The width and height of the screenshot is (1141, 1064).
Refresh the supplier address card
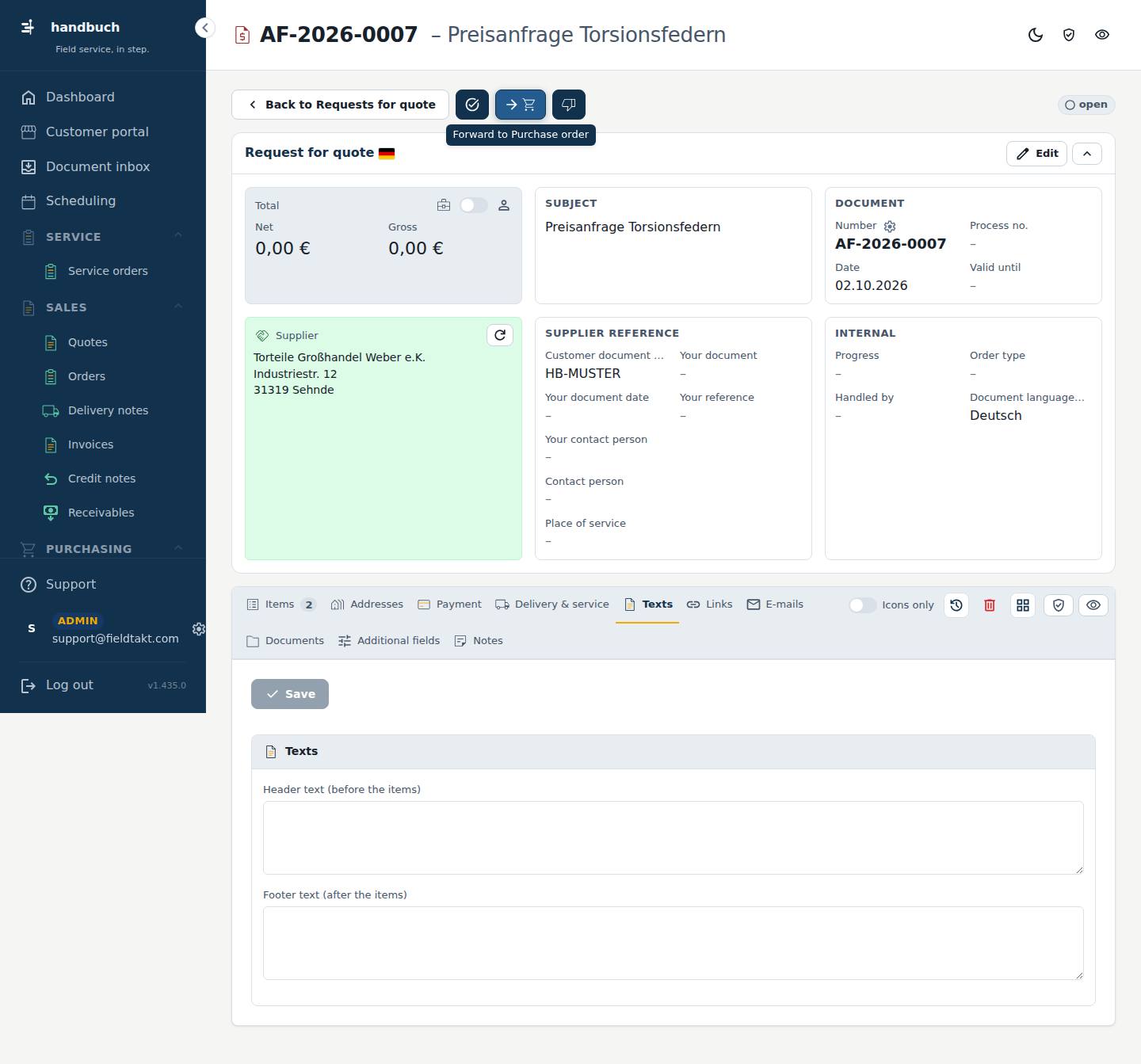500,335
